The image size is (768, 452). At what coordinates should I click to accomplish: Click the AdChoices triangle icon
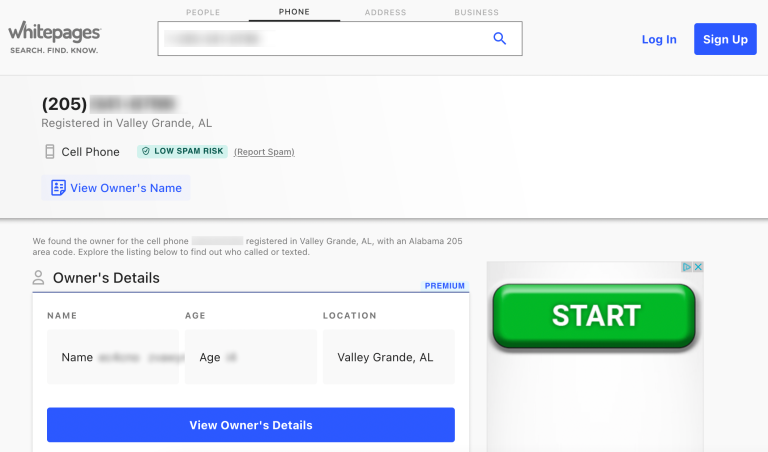point(687,267)
